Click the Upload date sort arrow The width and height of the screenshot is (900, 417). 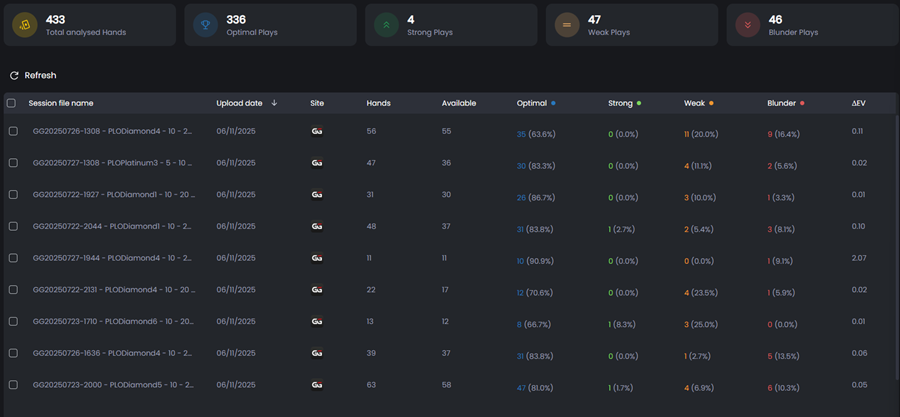(x=274, y=103)
